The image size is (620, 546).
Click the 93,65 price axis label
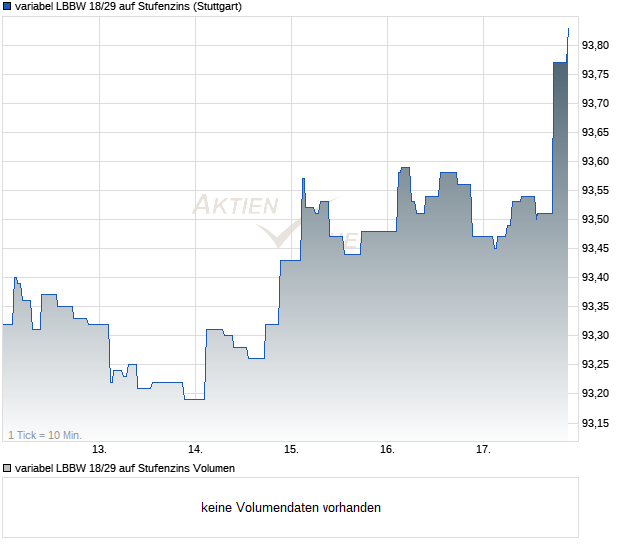[595, 132]
